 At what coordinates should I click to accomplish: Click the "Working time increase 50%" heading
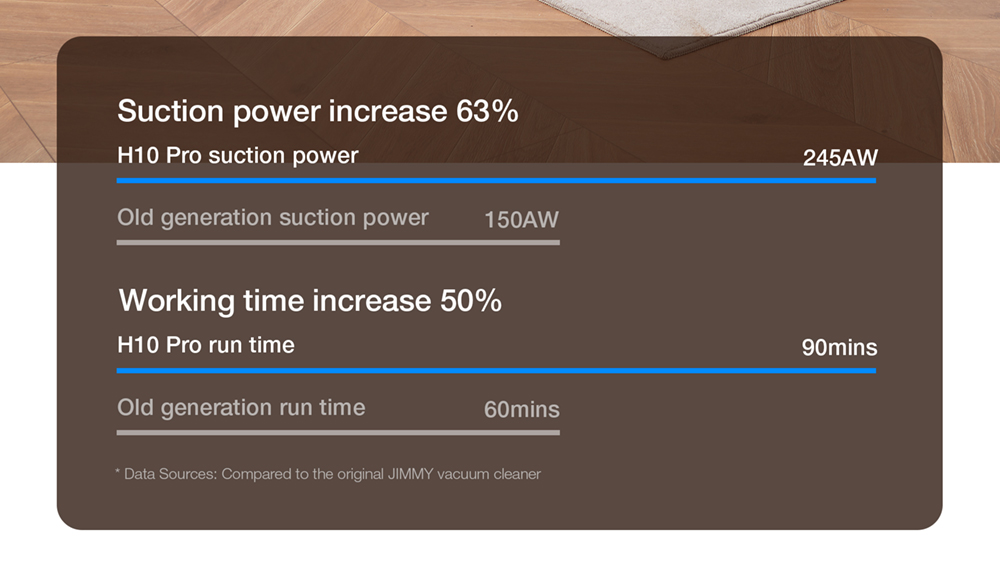click(310, 300)
